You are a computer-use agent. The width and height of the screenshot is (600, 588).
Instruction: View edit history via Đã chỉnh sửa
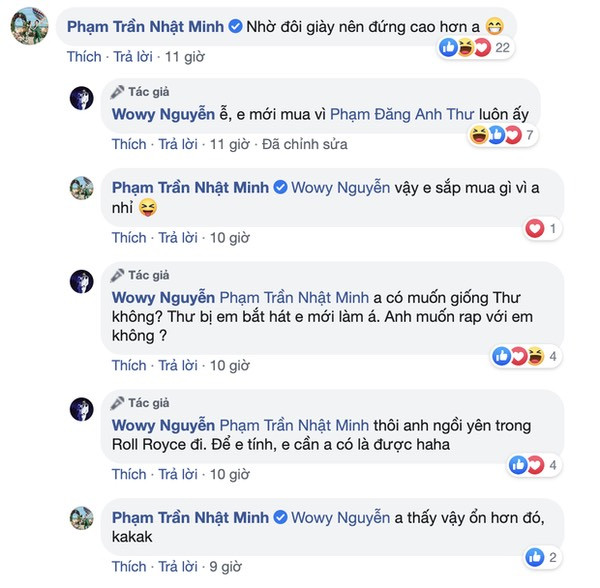tap(304, 144)
